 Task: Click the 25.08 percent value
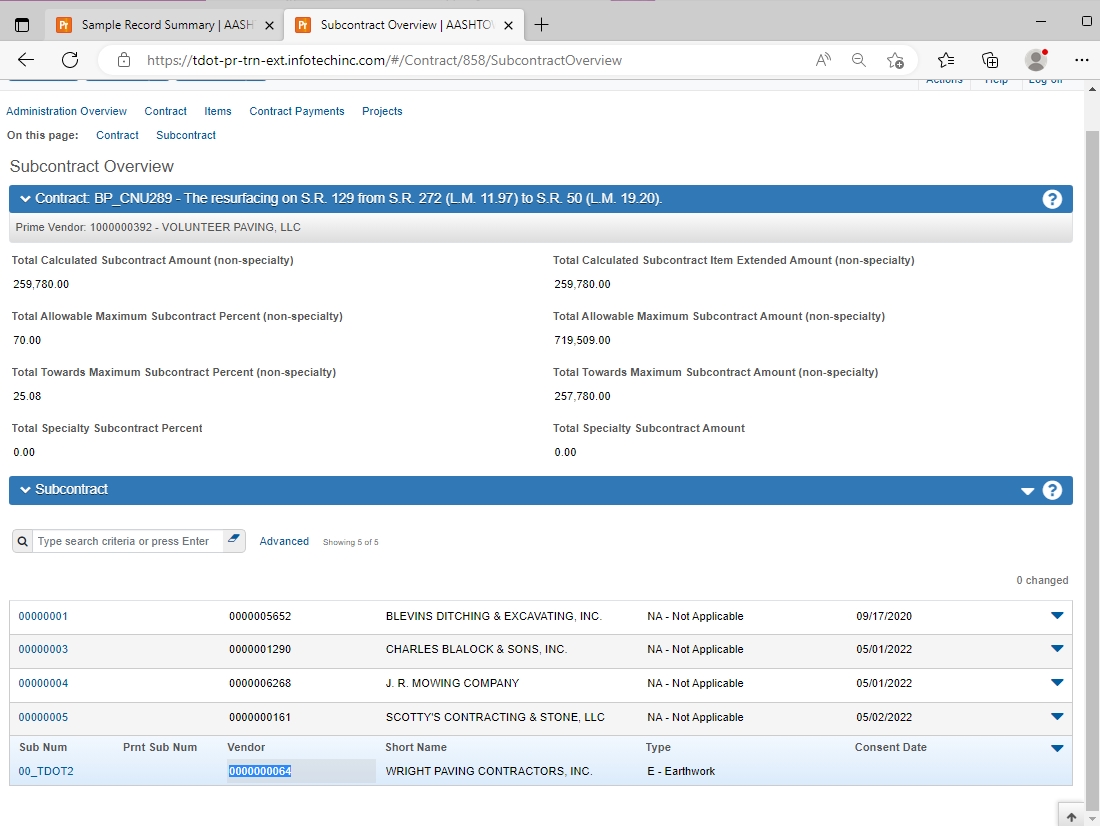(x=27, y=397)
